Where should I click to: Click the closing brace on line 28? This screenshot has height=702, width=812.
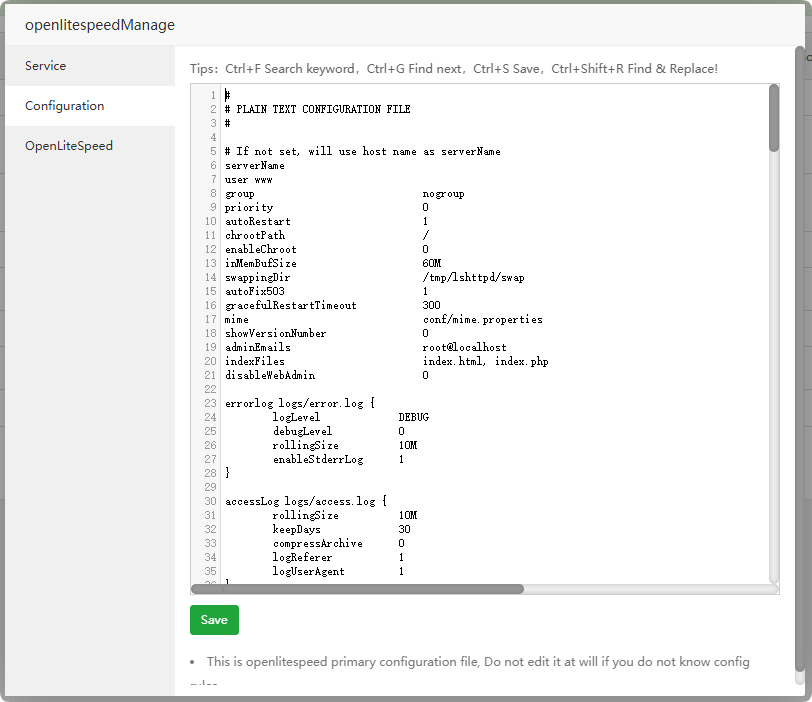pos(227,473)
